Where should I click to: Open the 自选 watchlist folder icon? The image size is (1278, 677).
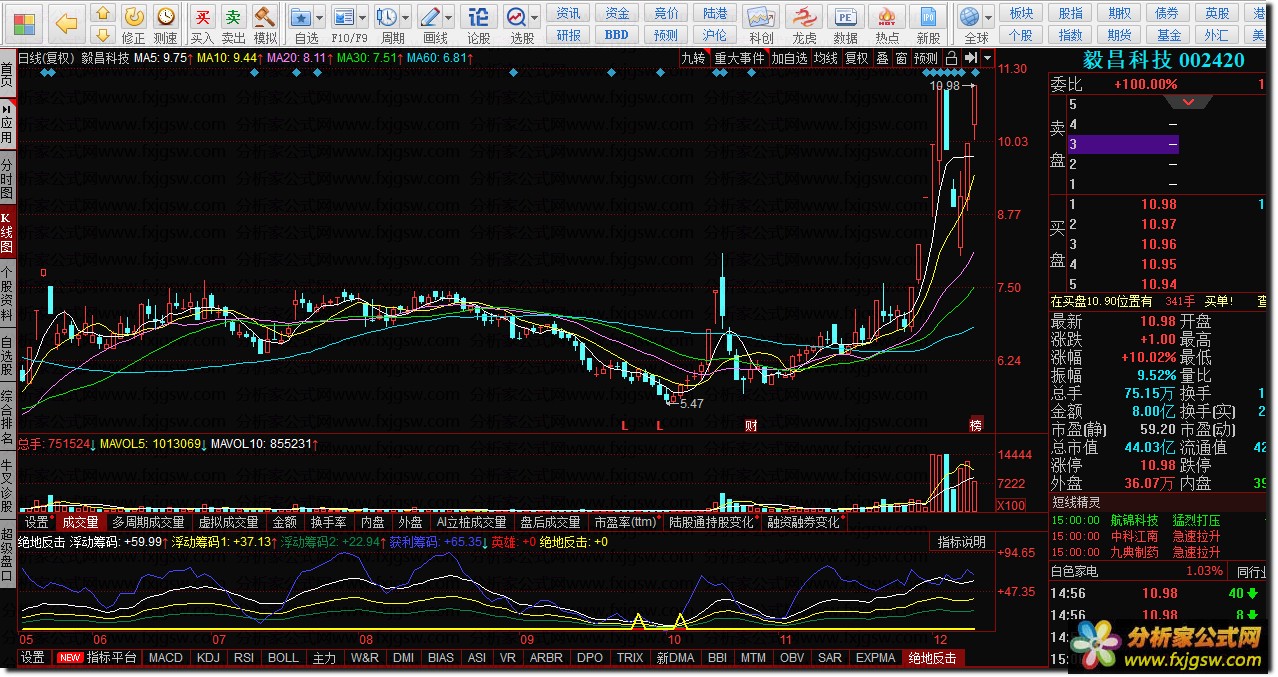click(x=301, y=17)
